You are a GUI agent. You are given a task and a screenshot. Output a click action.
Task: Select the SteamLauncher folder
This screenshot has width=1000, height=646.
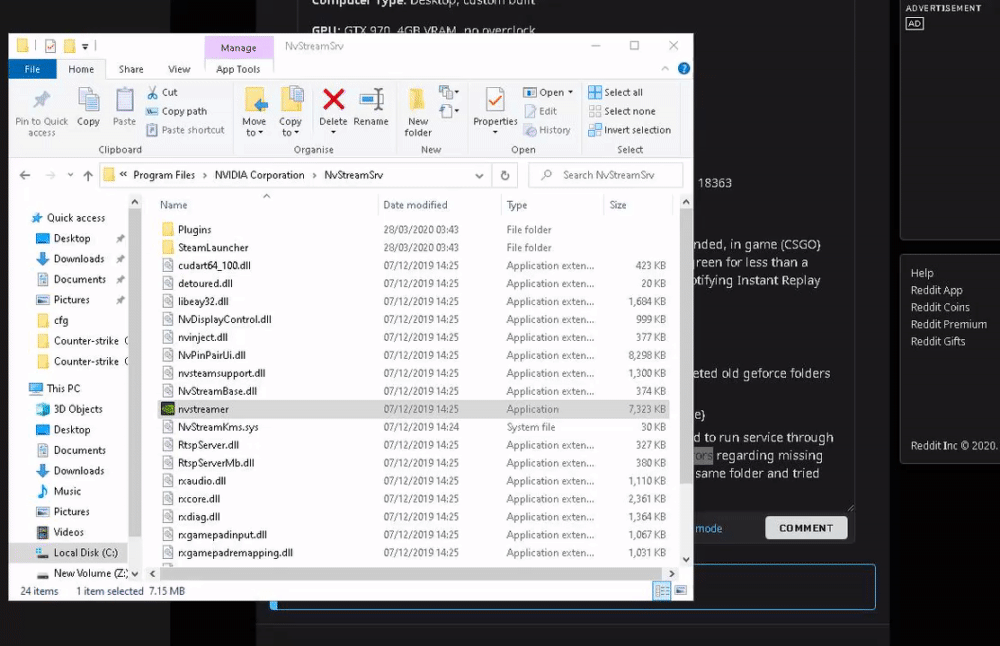414,247
